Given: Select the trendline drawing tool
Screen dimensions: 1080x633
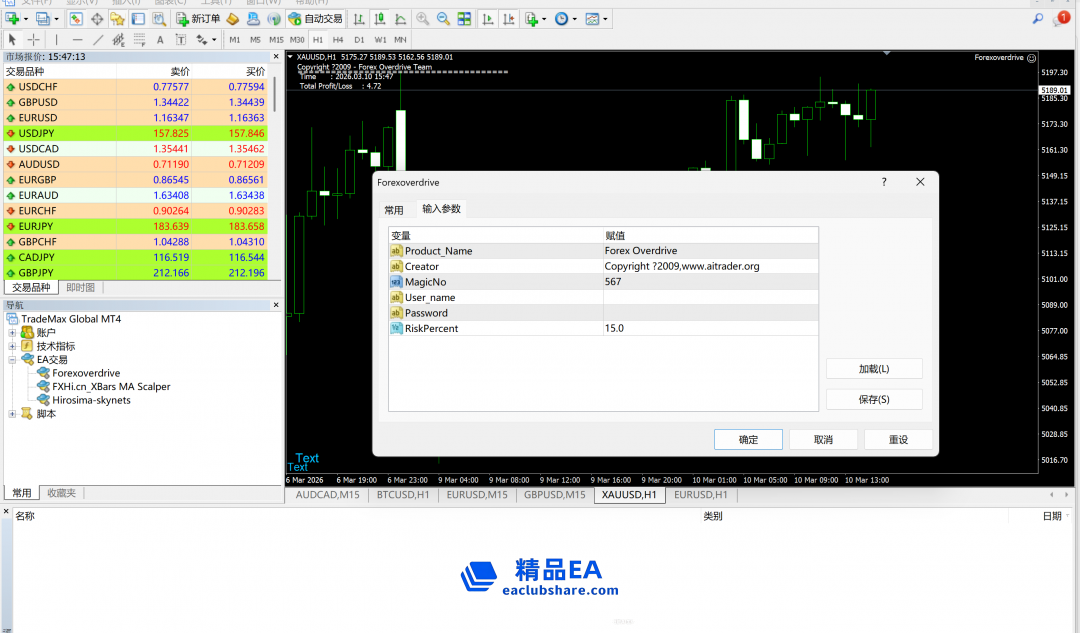Looking at the screenshot, I should 98,40.
